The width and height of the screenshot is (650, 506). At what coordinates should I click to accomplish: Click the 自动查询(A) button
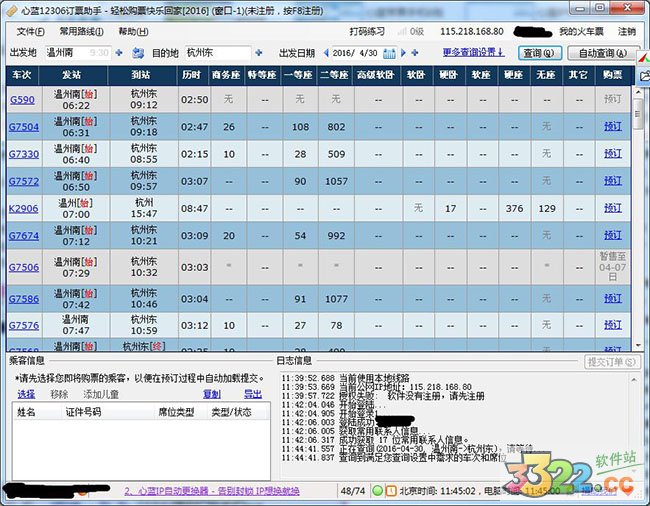coord(603,53)
